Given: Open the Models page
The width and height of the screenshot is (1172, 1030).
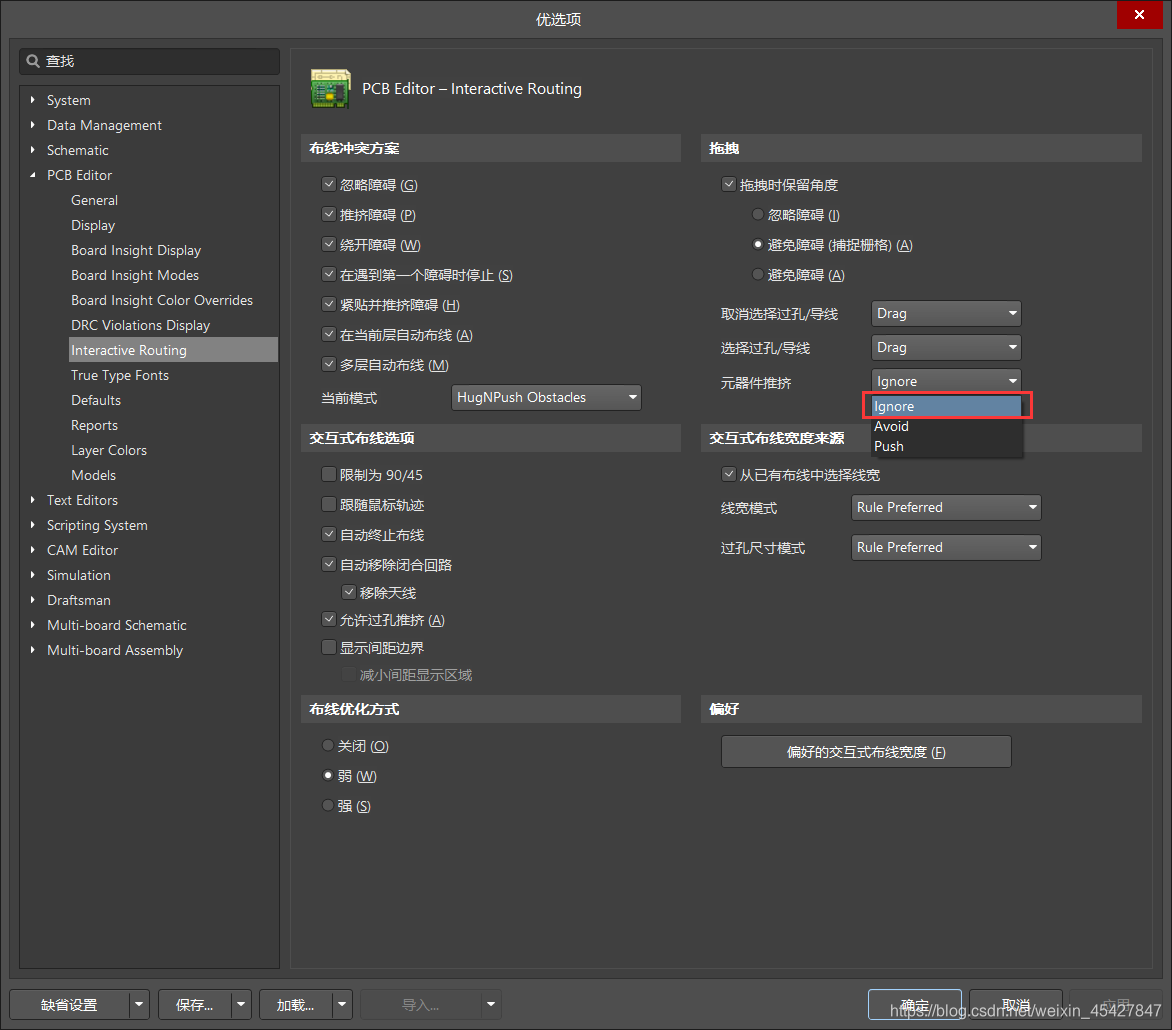Looking at the screenshot, I should 93,475.
